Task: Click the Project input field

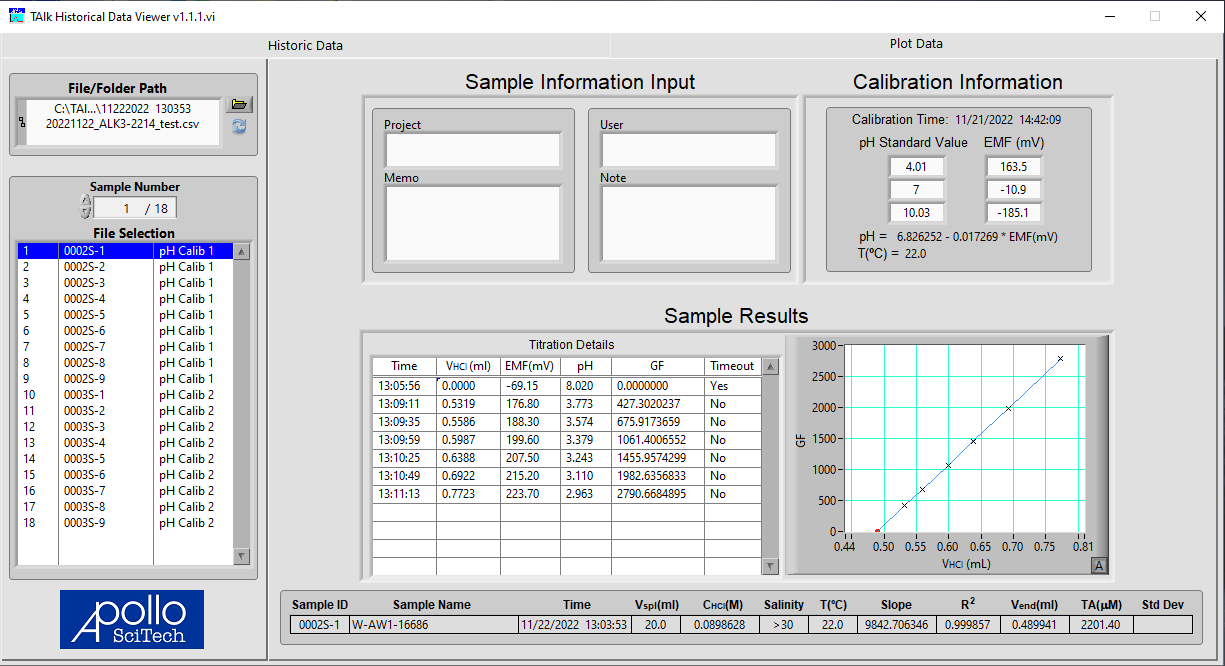Action: (x=472, y=151)
